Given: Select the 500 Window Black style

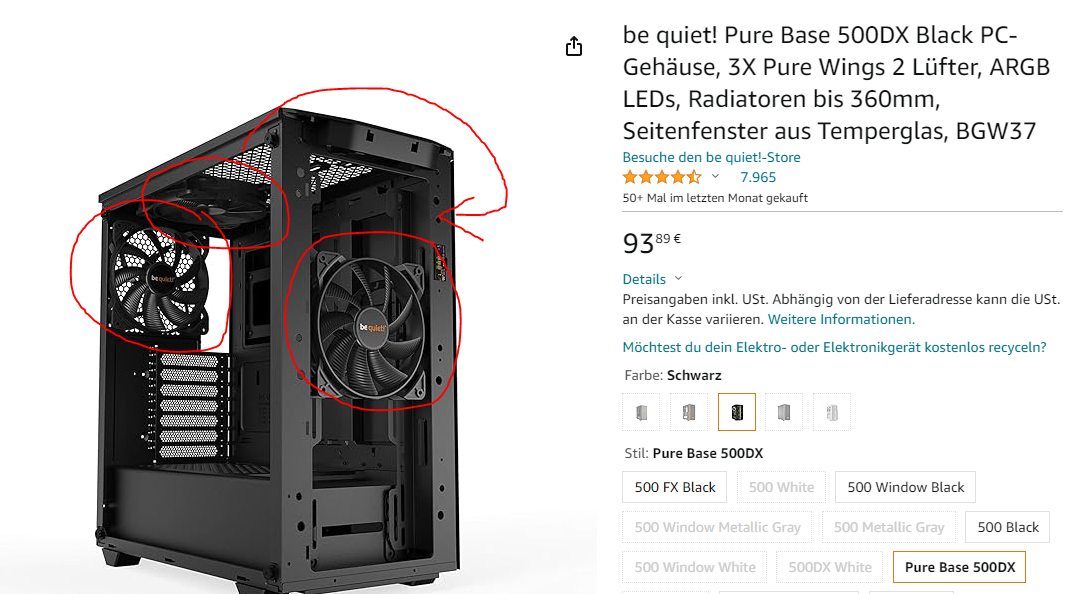Looking at the screenshot, I should point(905,487).
